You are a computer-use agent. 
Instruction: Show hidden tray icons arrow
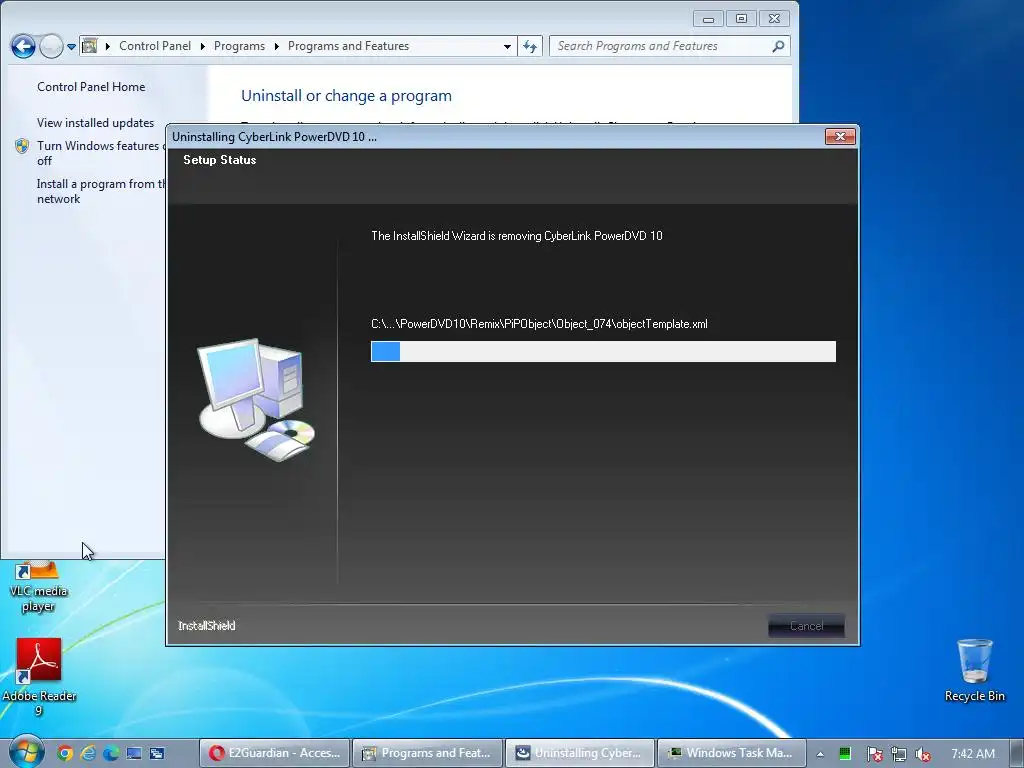tap(820, 754)
